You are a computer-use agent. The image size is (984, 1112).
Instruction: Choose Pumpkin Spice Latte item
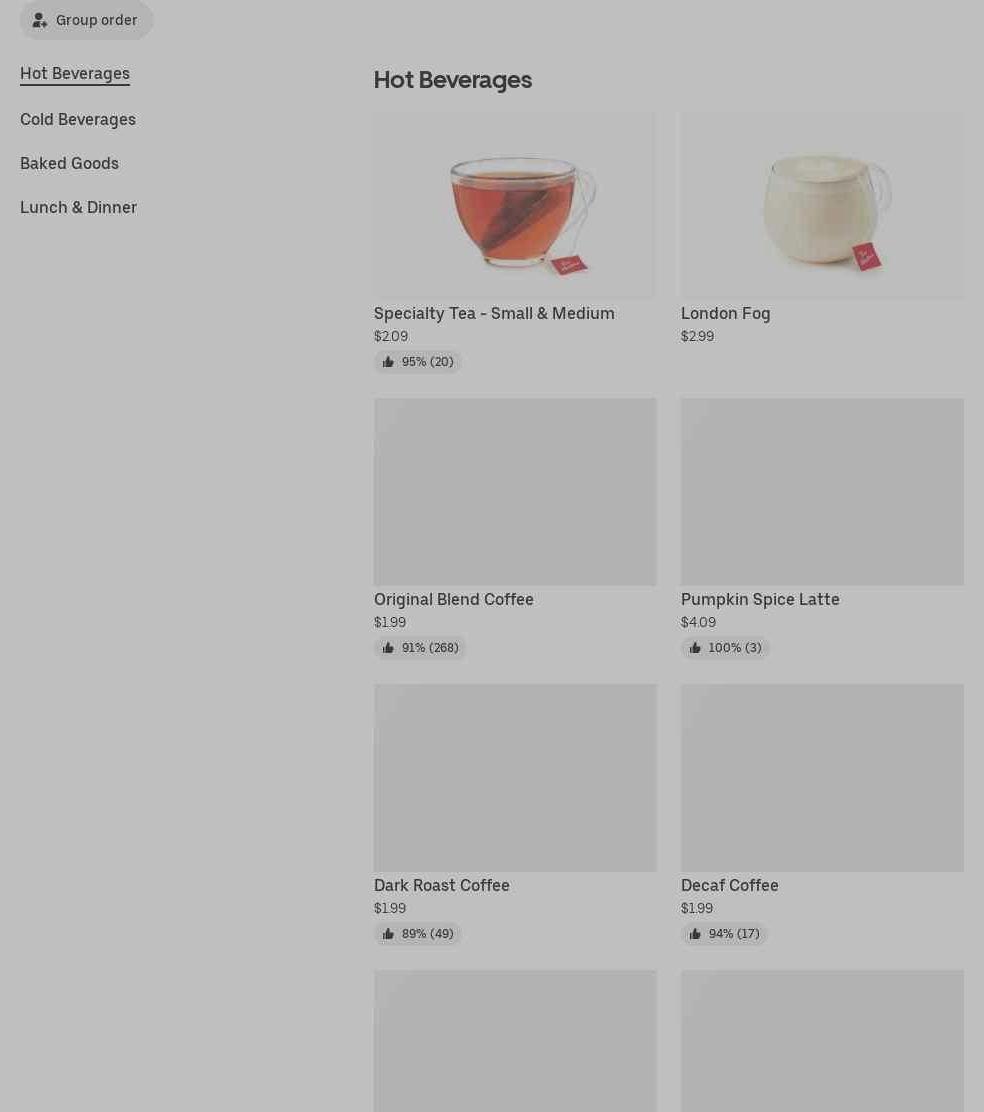[x=760, y=599]
